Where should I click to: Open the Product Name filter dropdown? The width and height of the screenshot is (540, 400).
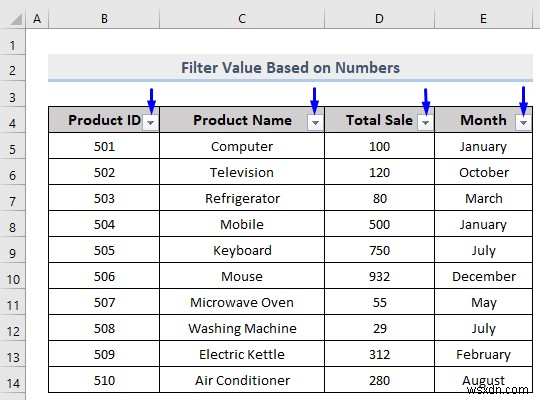coord(315,123)
